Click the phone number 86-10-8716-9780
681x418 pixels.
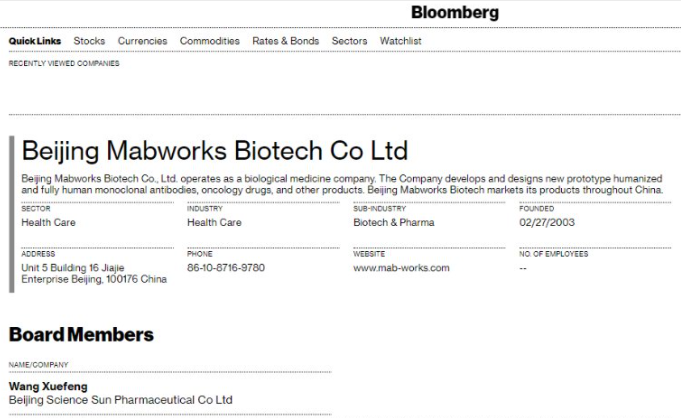coord(226,268)
